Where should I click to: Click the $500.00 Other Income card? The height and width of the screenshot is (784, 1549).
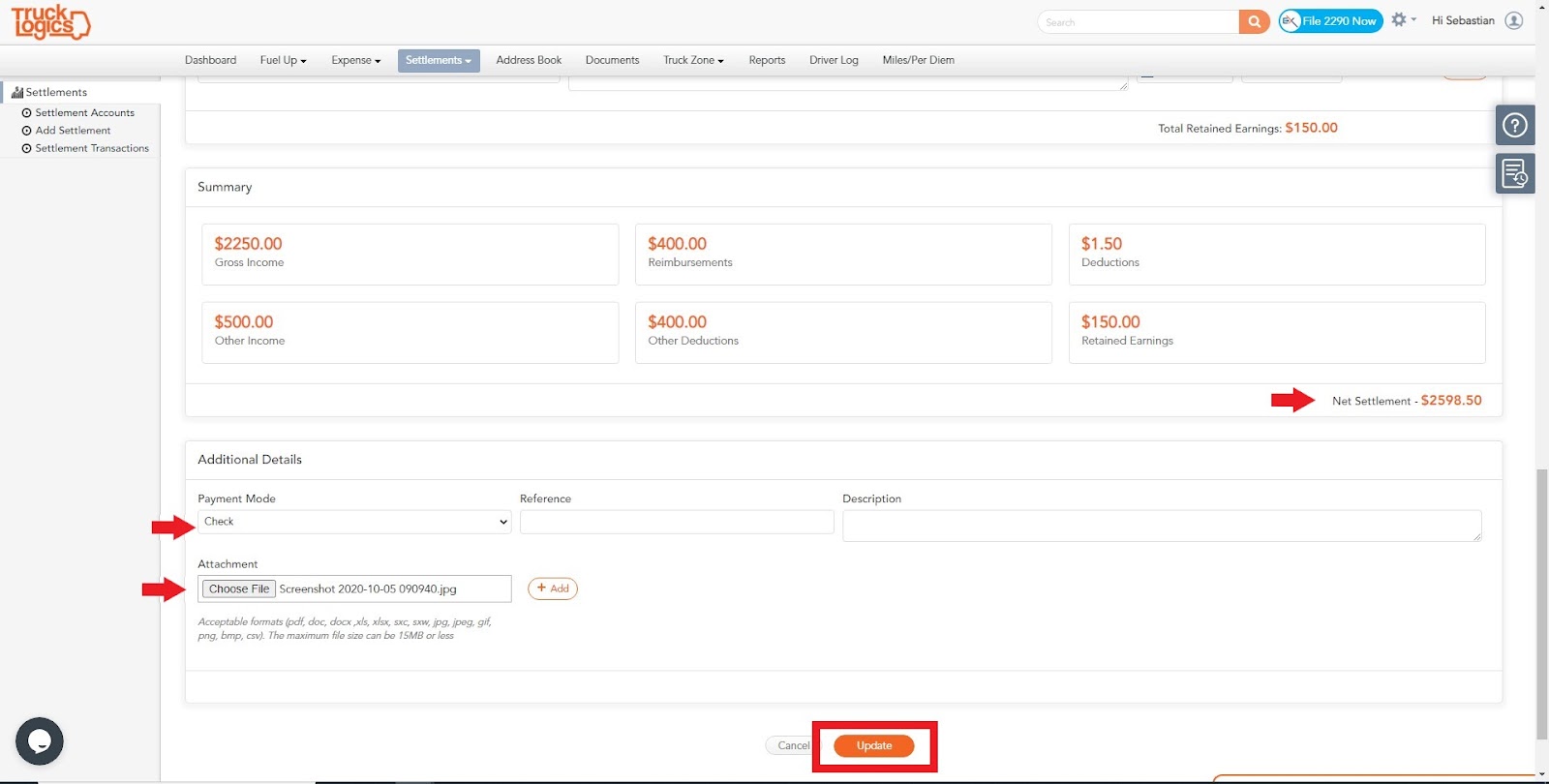pyautogui.click(x=410, y=333)
